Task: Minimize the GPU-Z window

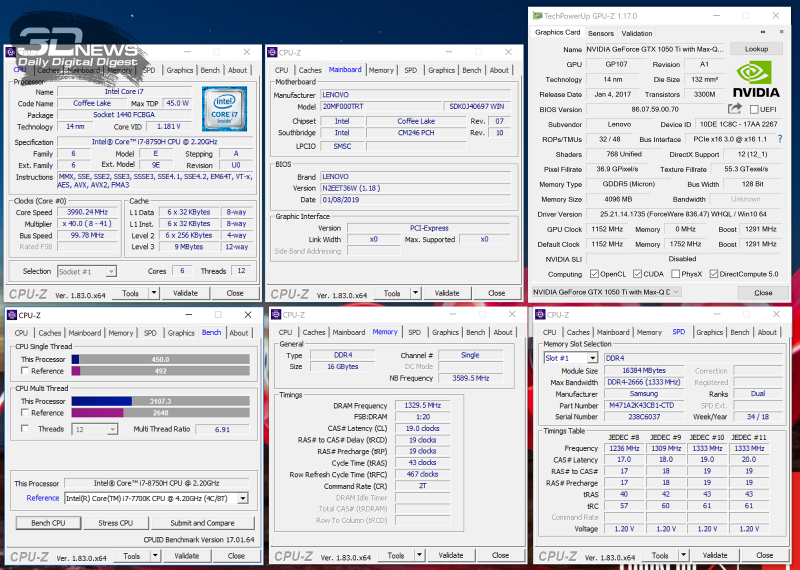Action: pyautogui.click(x=717, y=16)
